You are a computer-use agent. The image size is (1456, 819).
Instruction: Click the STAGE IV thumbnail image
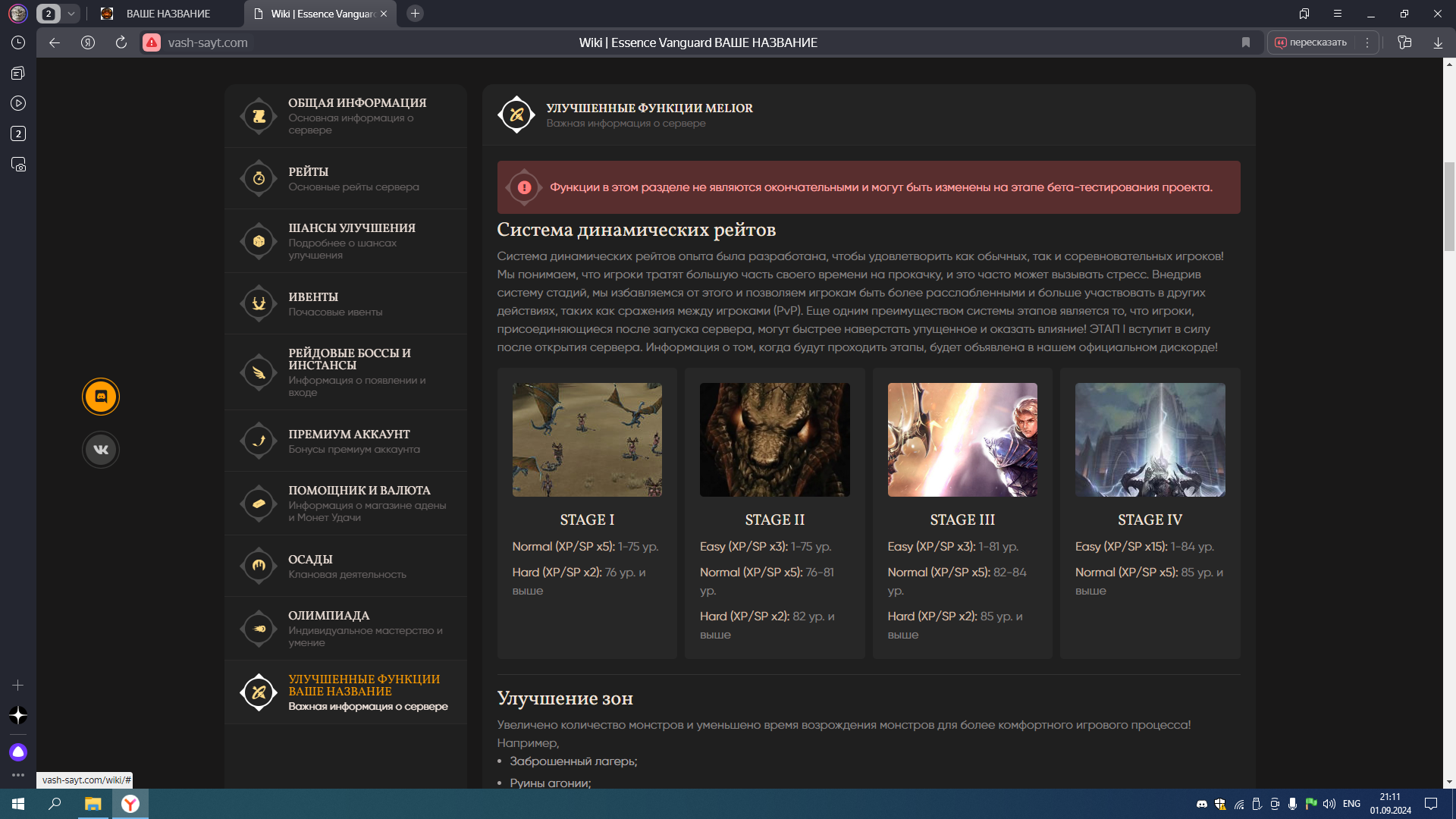[x=1150, y=440]
